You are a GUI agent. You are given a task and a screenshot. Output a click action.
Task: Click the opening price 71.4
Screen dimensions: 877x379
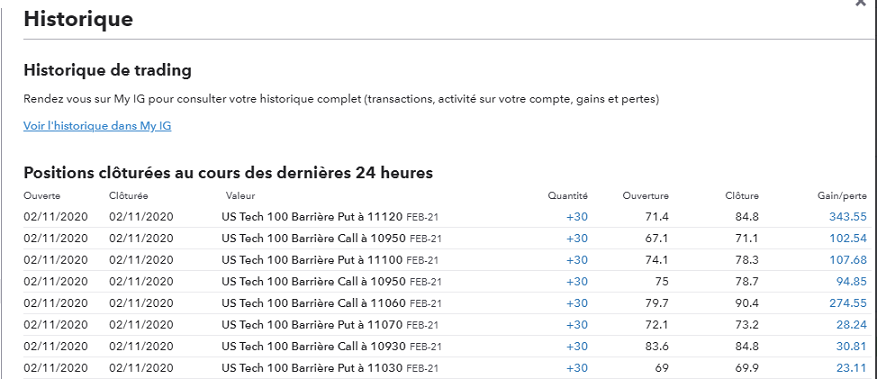(657, 217)
